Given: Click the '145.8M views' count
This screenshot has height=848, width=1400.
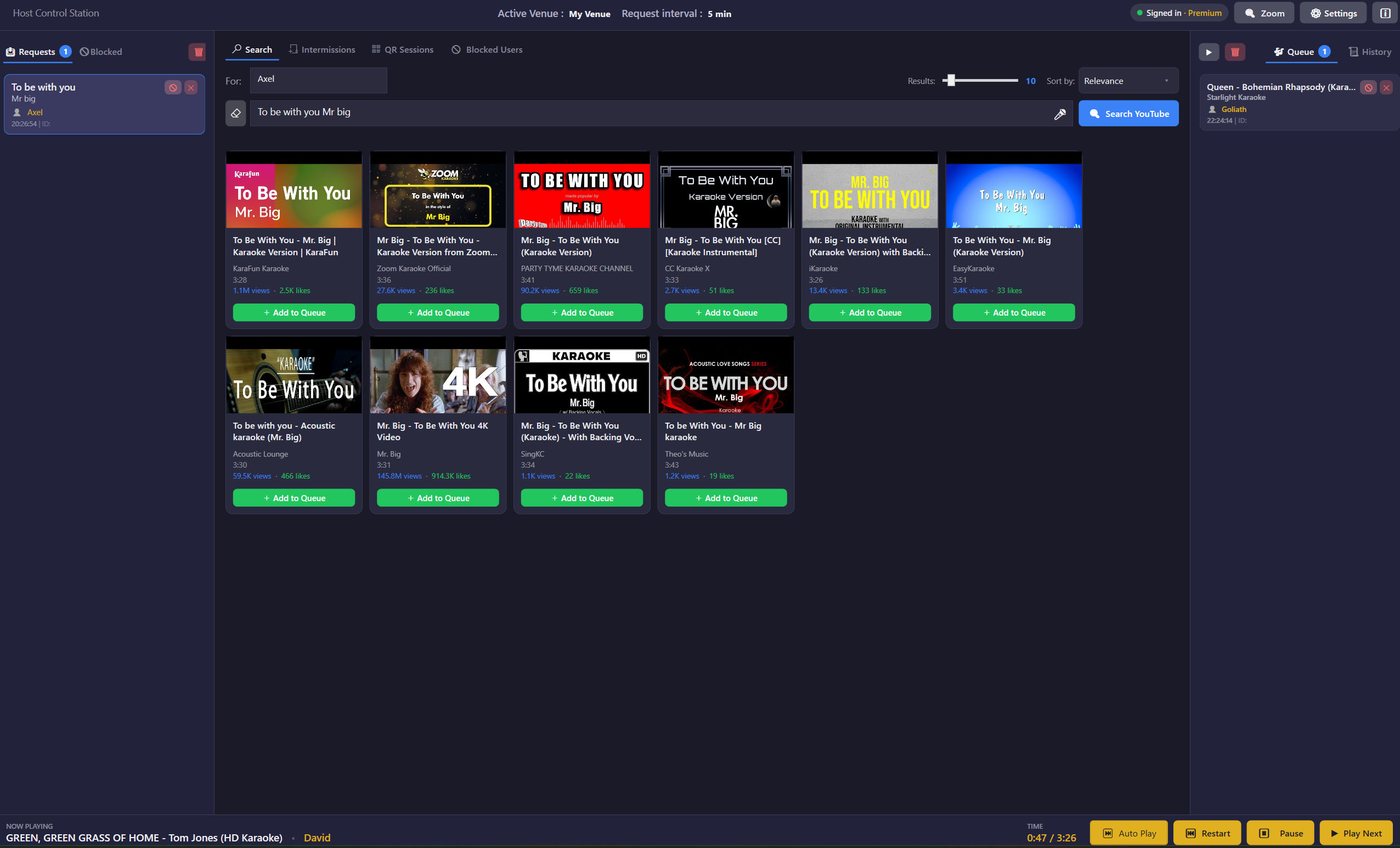Looking at the screenshot, I should click(x=399, y=476).
